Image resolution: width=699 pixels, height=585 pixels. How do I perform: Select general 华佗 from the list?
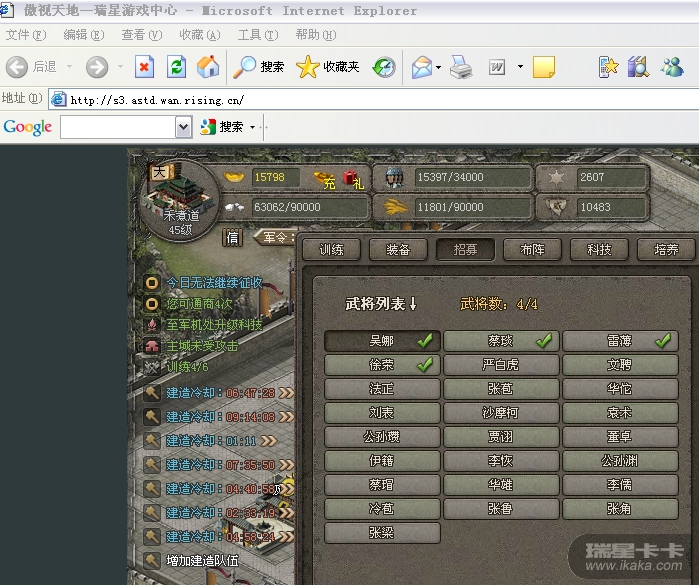[620, 389]
